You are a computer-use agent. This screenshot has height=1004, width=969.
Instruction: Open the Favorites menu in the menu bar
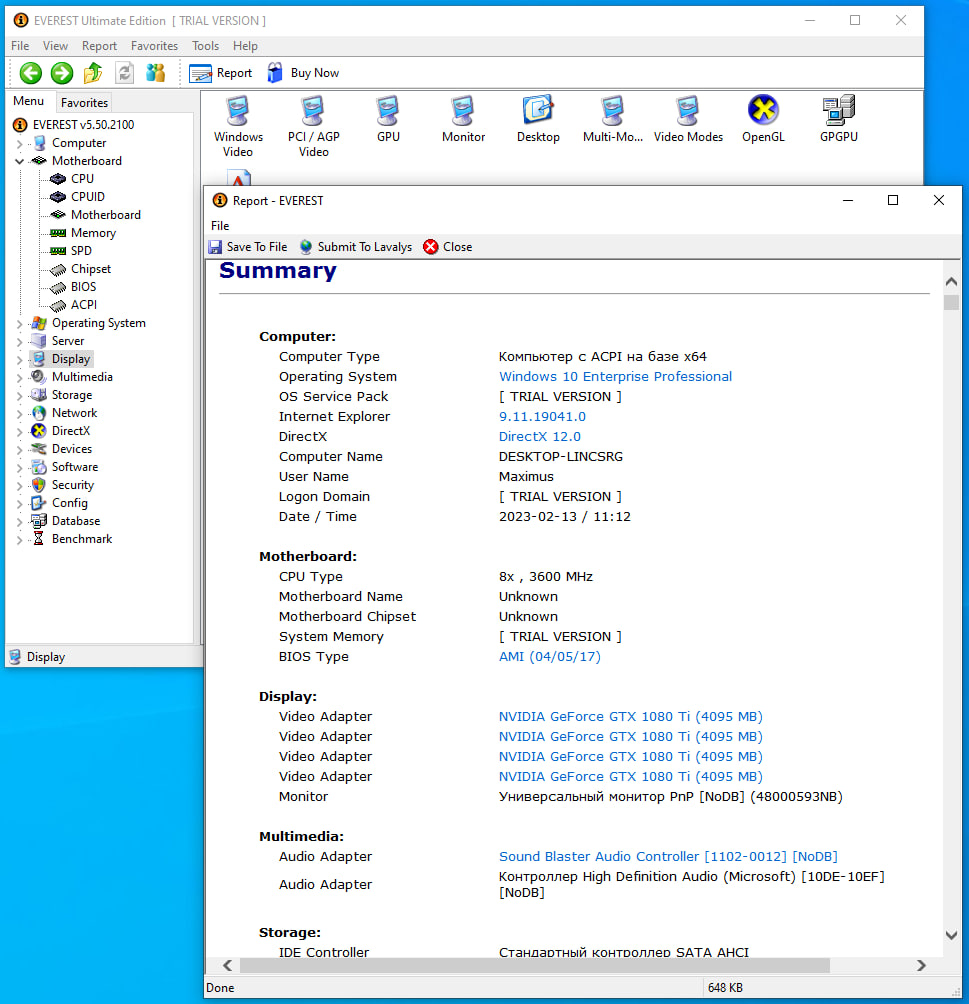coord(154,46)
